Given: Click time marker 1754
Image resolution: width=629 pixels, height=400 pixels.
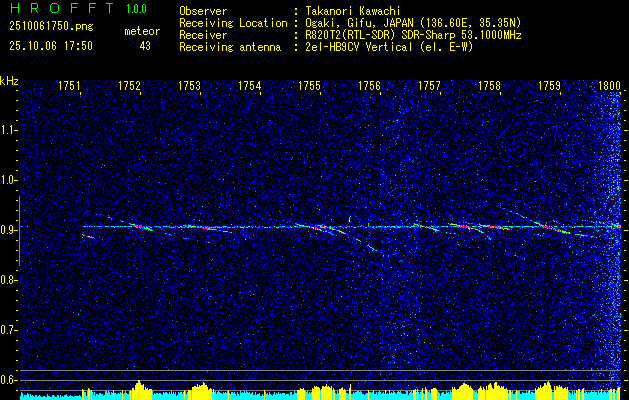Looking at the screenshot, I should click(250, 85).
